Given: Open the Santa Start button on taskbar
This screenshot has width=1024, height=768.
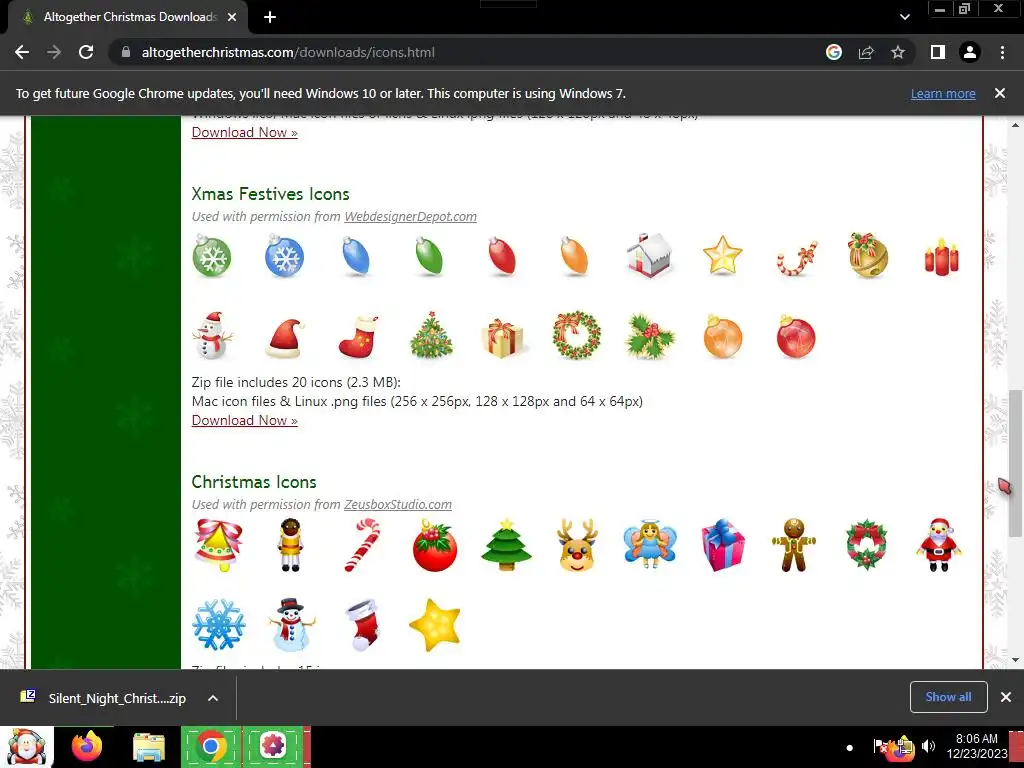Looking at the screenshot, I should click(26, 746).
